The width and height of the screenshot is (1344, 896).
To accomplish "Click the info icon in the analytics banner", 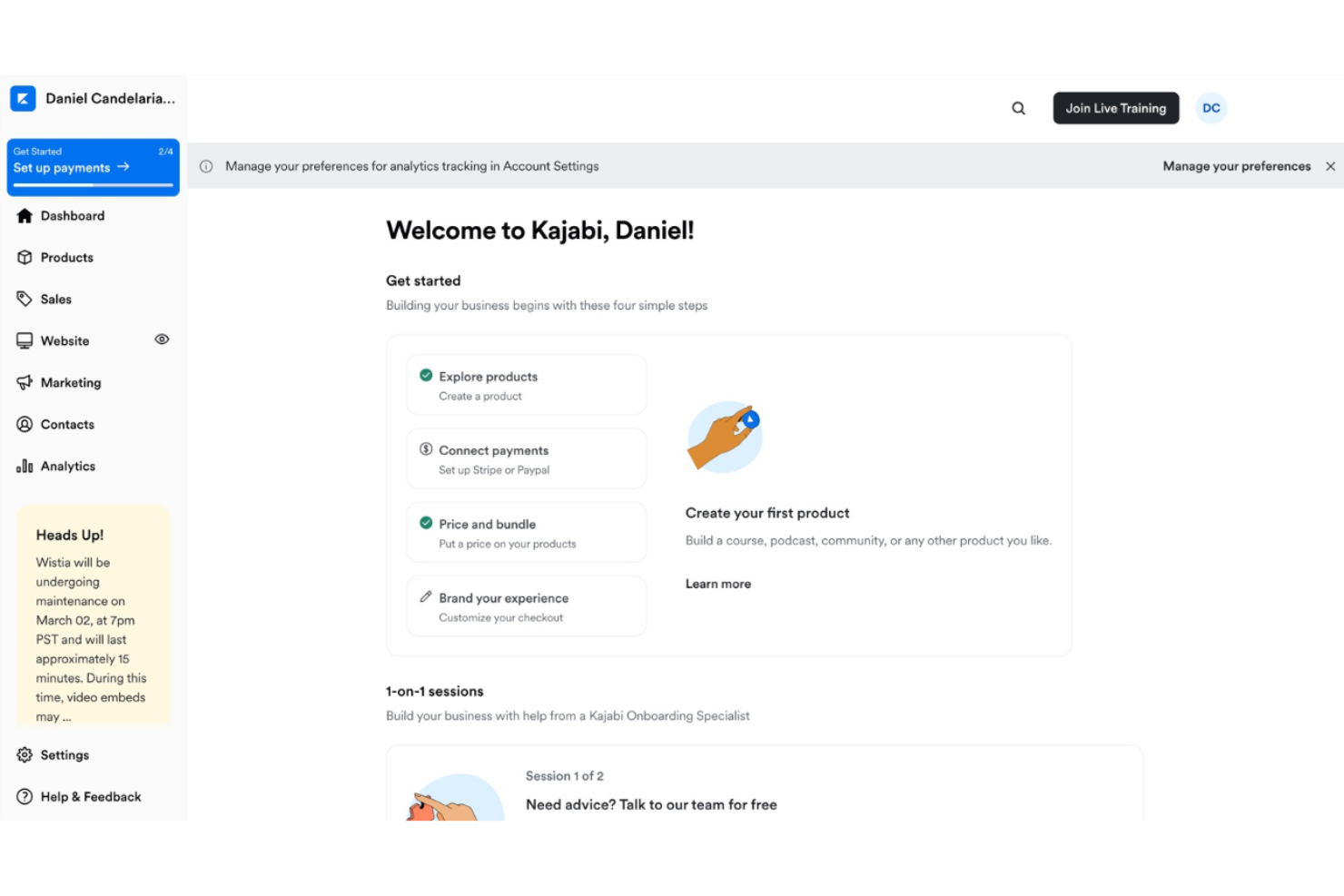I will 206,166.
